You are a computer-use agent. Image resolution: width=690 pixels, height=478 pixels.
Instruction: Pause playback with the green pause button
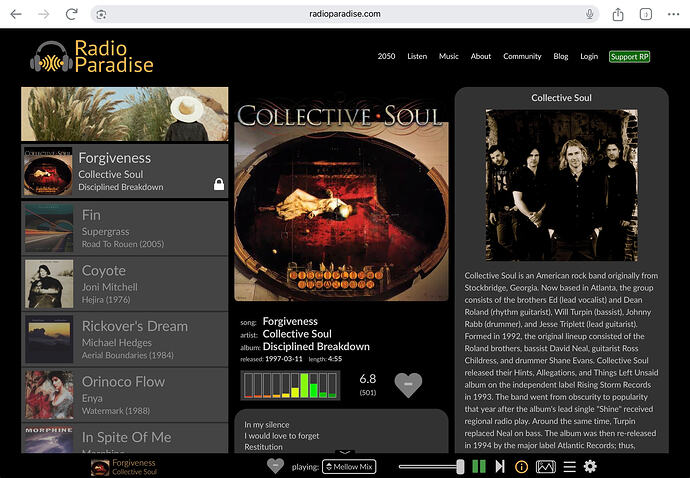click(x=479, y=467)
